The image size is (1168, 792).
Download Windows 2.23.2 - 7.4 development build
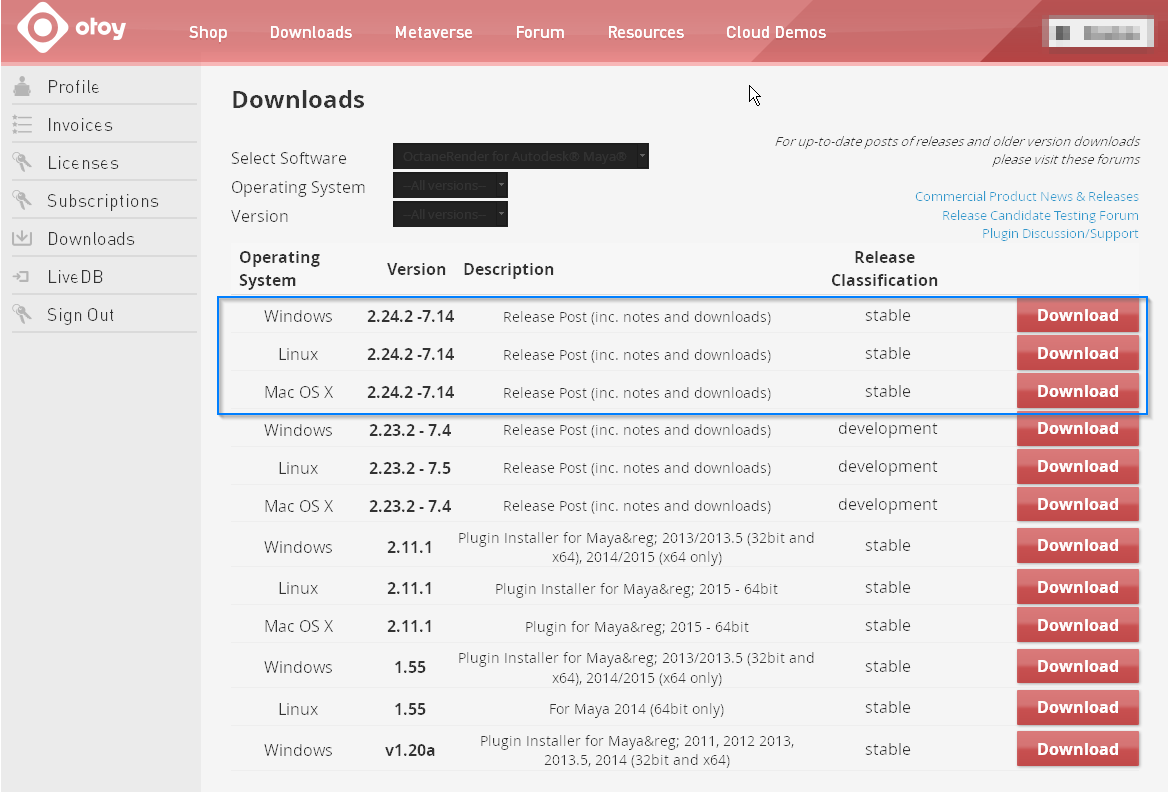click(x=1078, y=428)
